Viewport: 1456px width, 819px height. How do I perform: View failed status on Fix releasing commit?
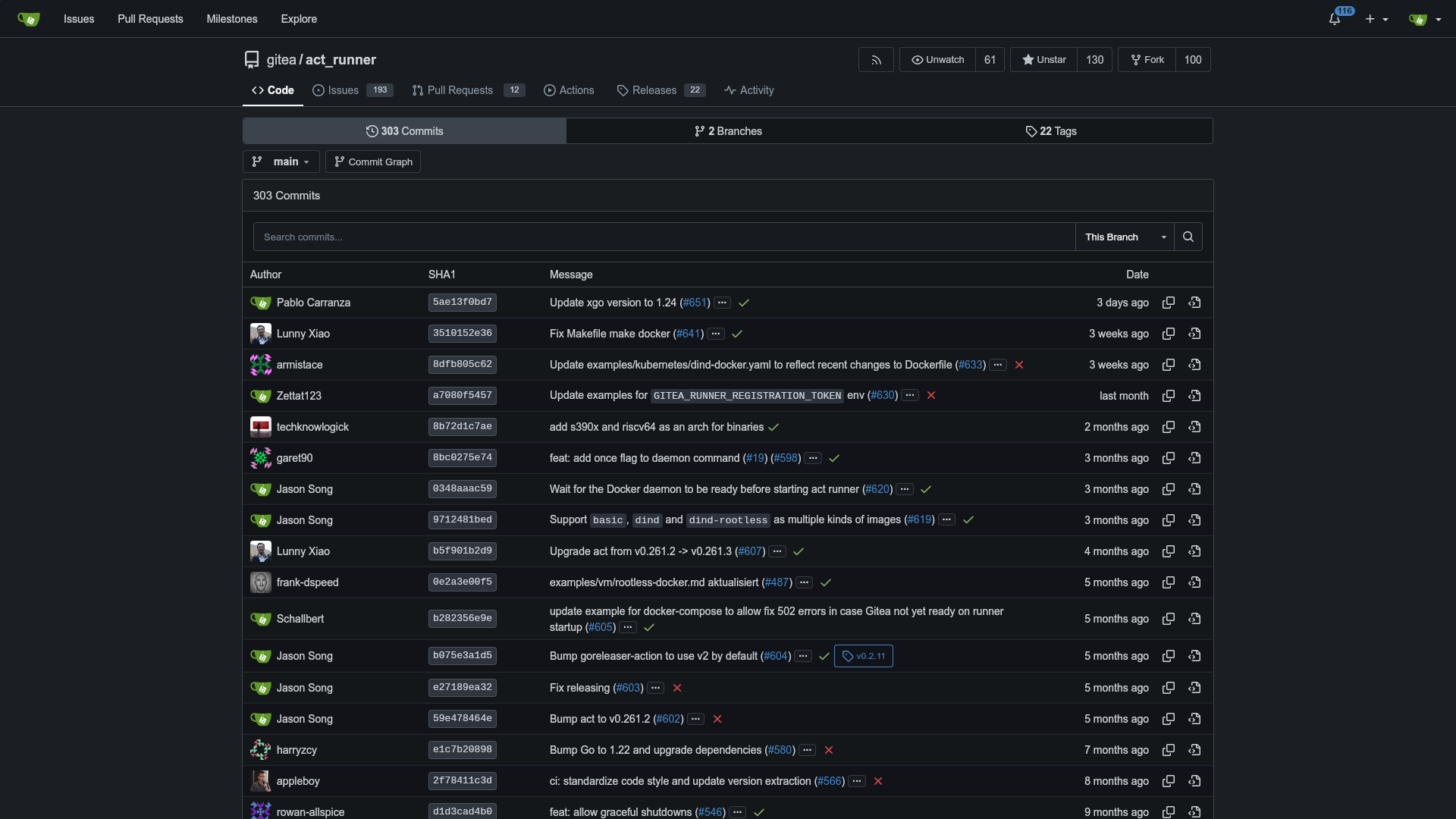click(677, 688)
